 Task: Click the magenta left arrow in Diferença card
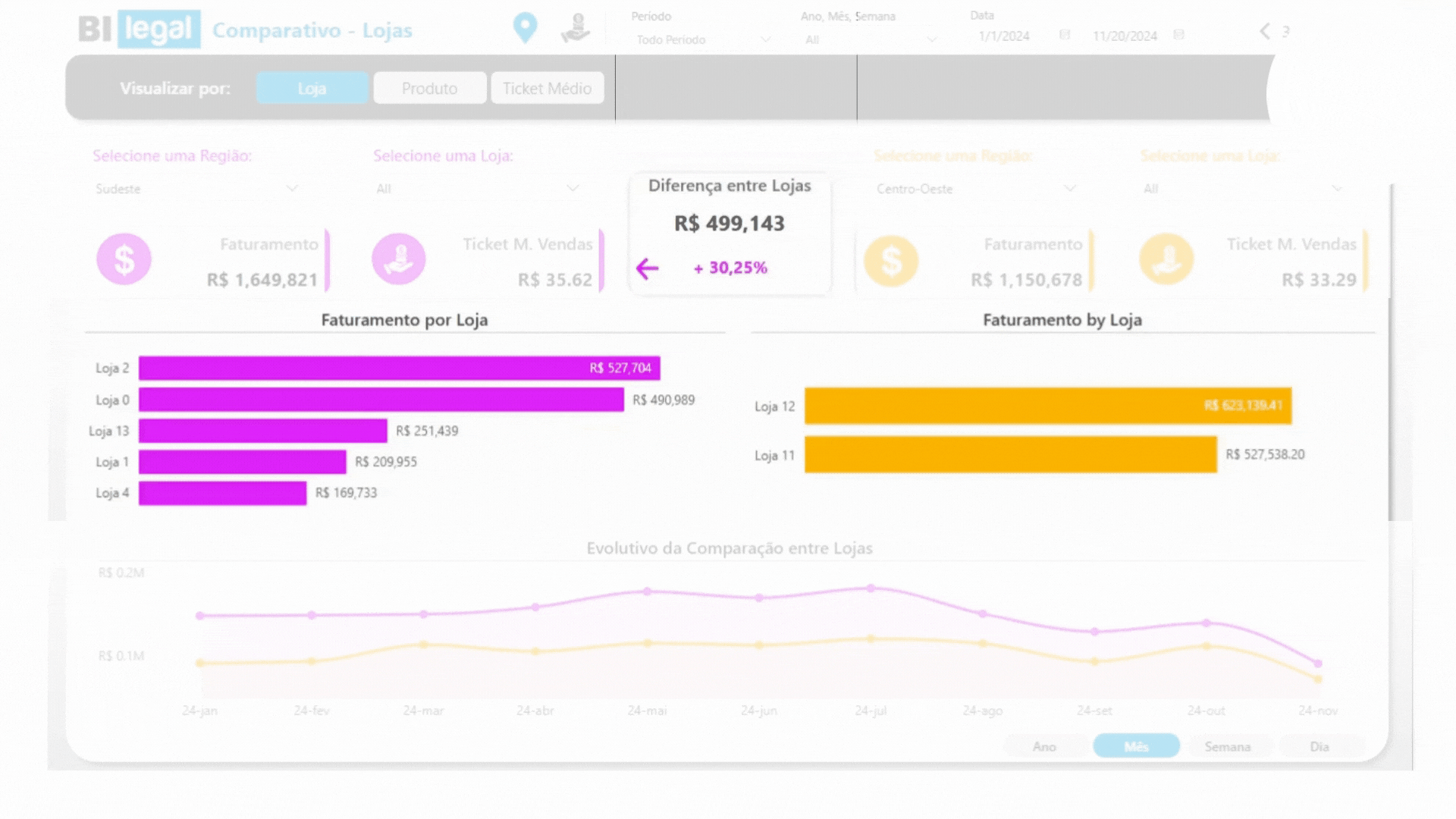click(647, 268)
